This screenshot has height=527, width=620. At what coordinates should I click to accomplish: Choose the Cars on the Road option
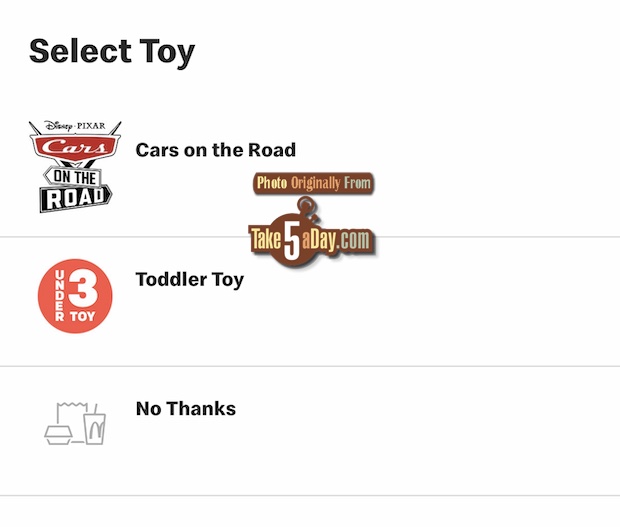coord(310,172)
